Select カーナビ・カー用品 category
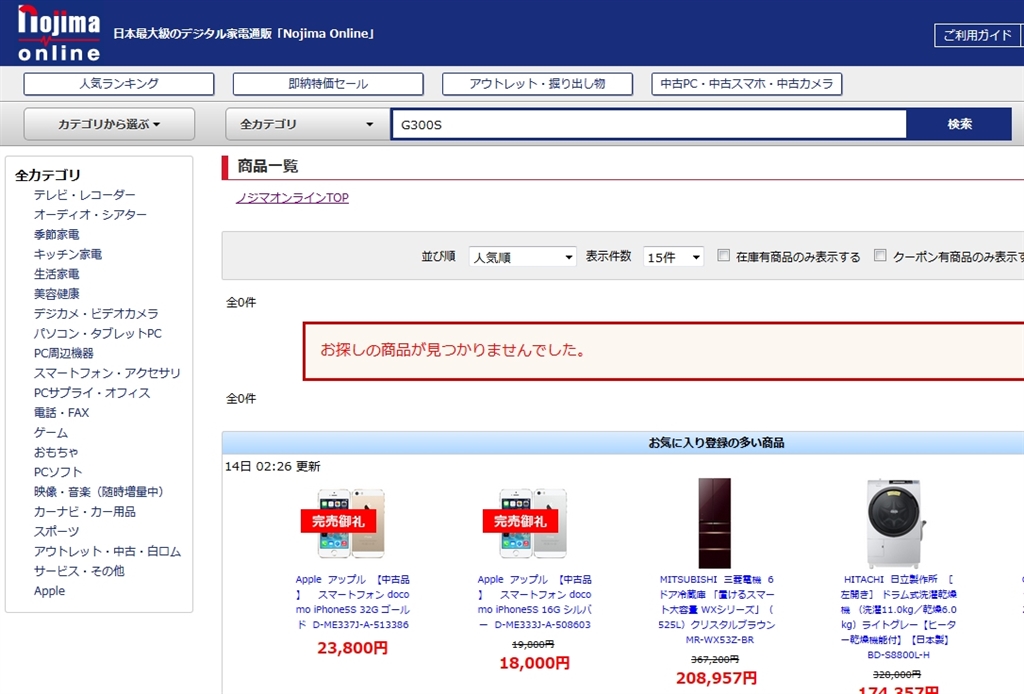The height and width of the screenshot is (694, 1024). [85, 511]
